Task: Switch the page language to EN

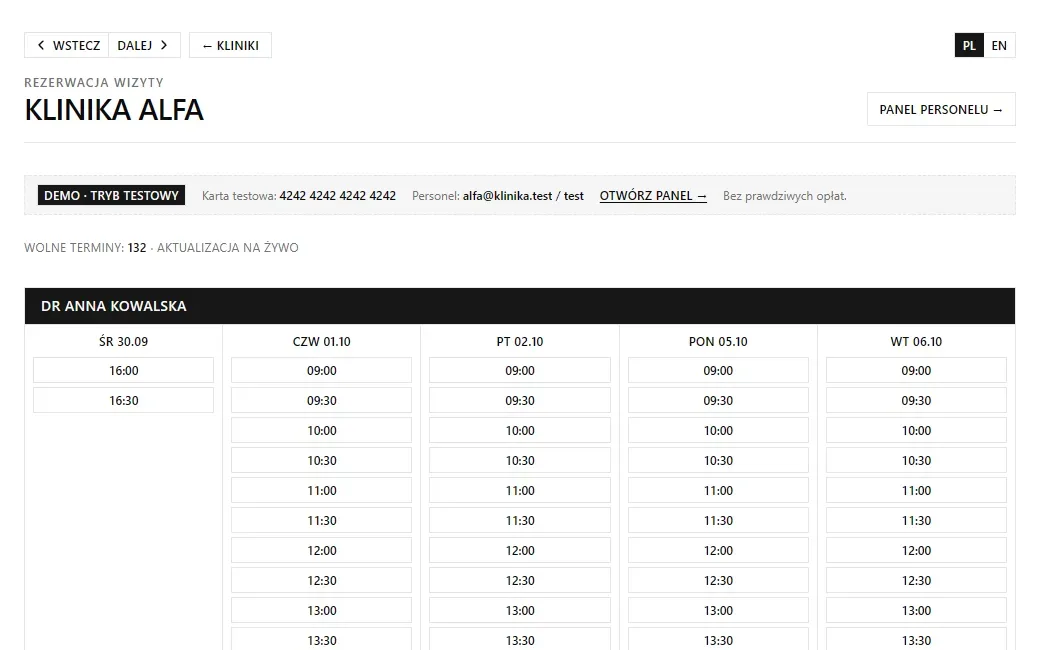Action: [x=999, y=45]
